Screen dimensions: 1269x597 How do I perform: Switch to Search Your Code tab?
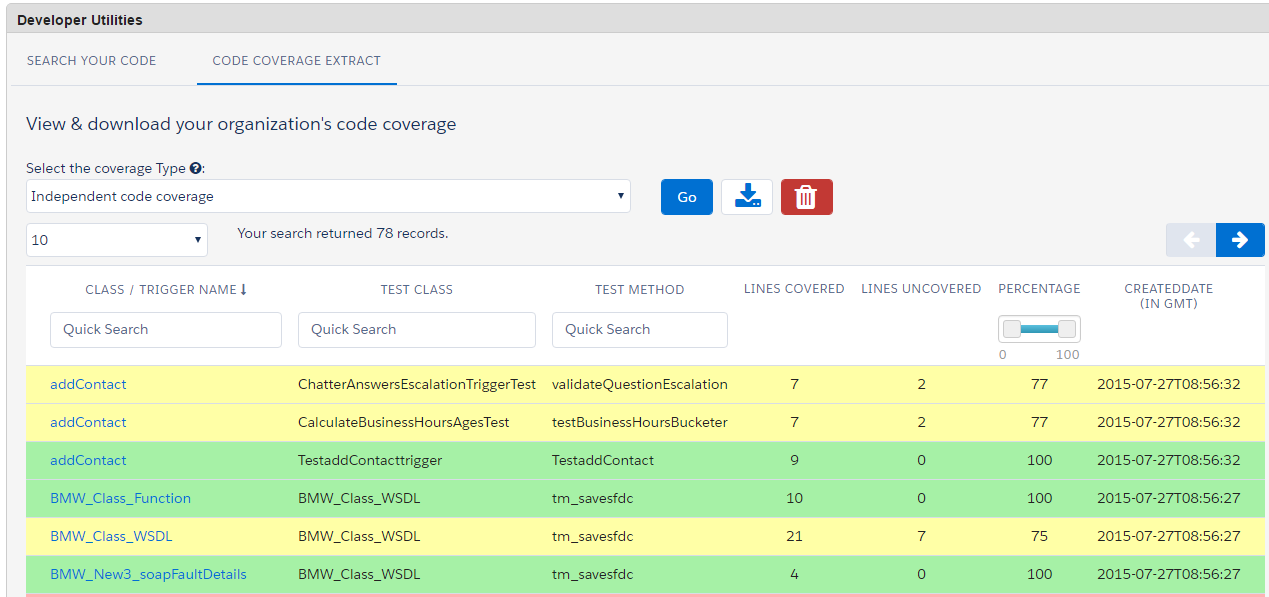click(x=91, y=60)
